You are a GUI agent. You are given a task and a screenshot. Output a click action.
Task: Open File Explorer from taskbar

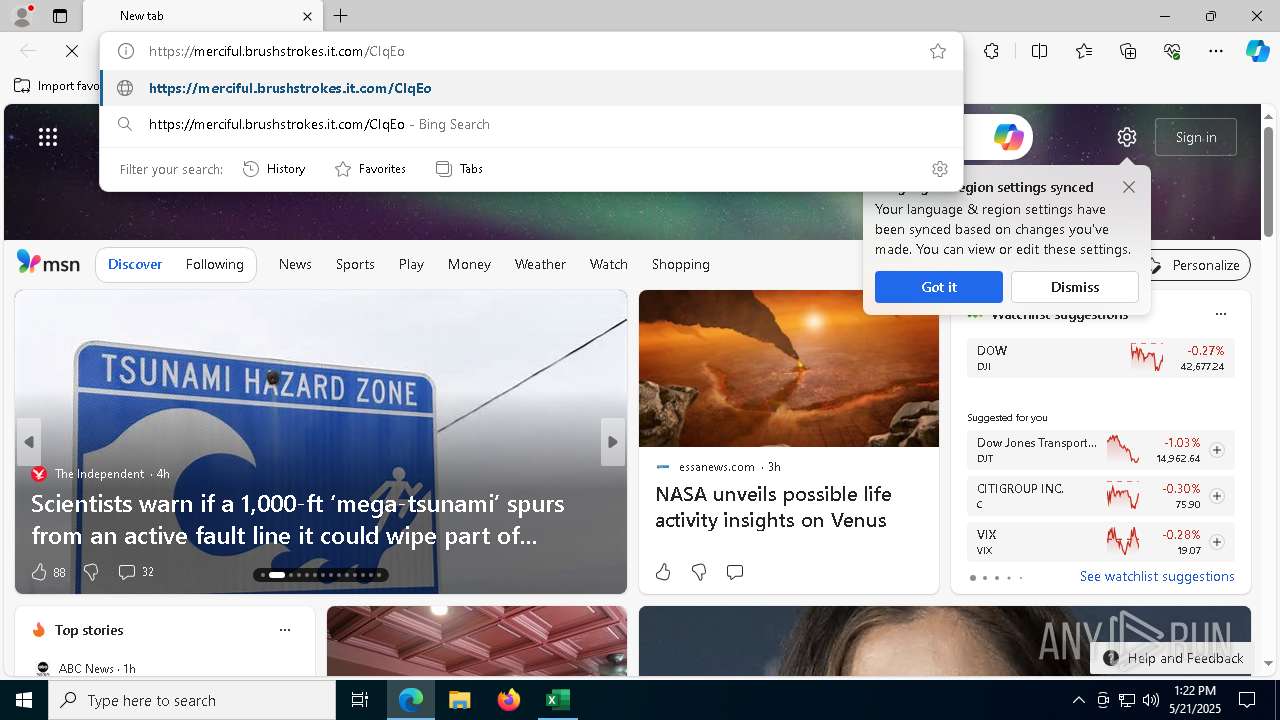459,700
